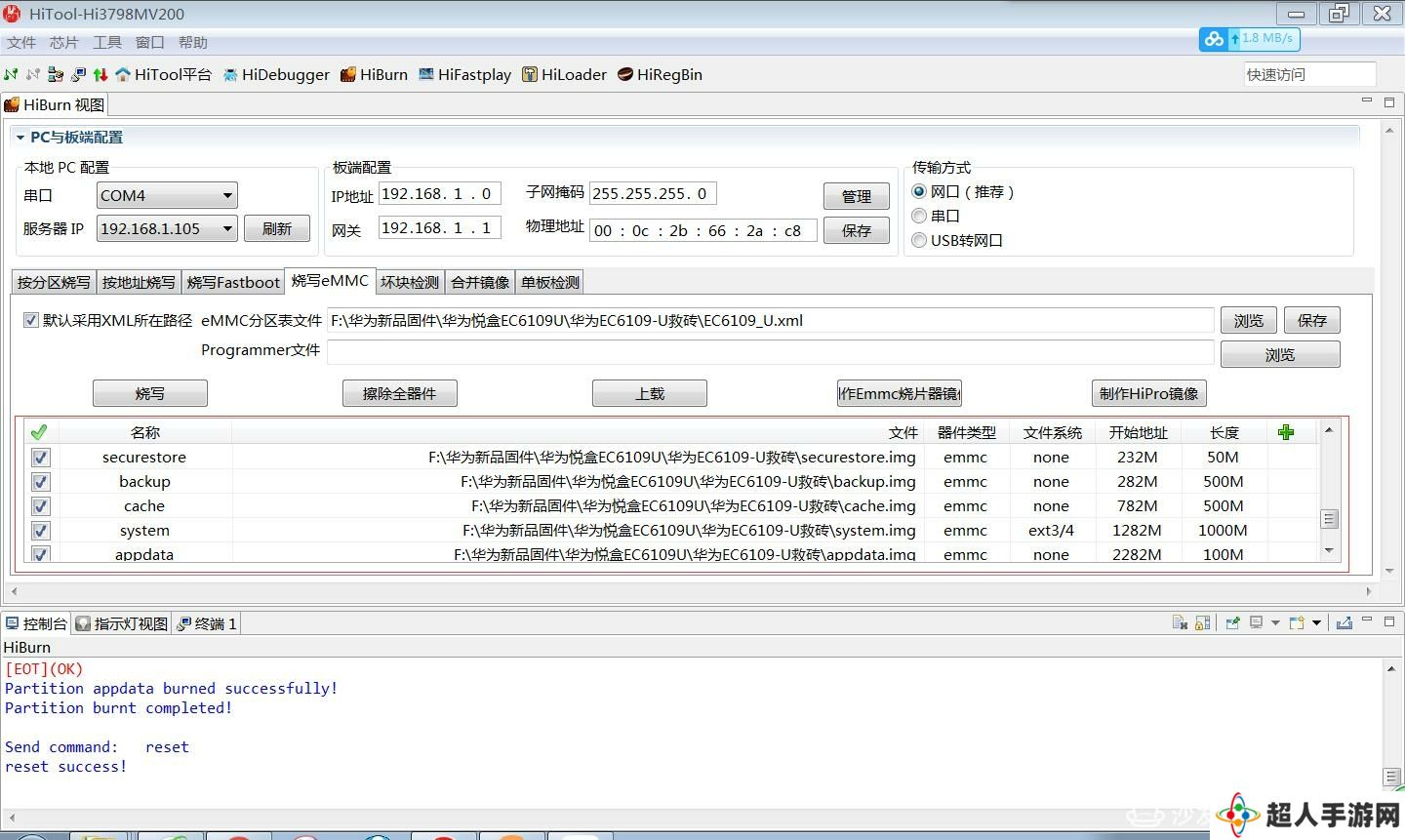
Task: Uncheck the appdata partition checkbox
Action: pyautogui.click(x=40, y=554)
